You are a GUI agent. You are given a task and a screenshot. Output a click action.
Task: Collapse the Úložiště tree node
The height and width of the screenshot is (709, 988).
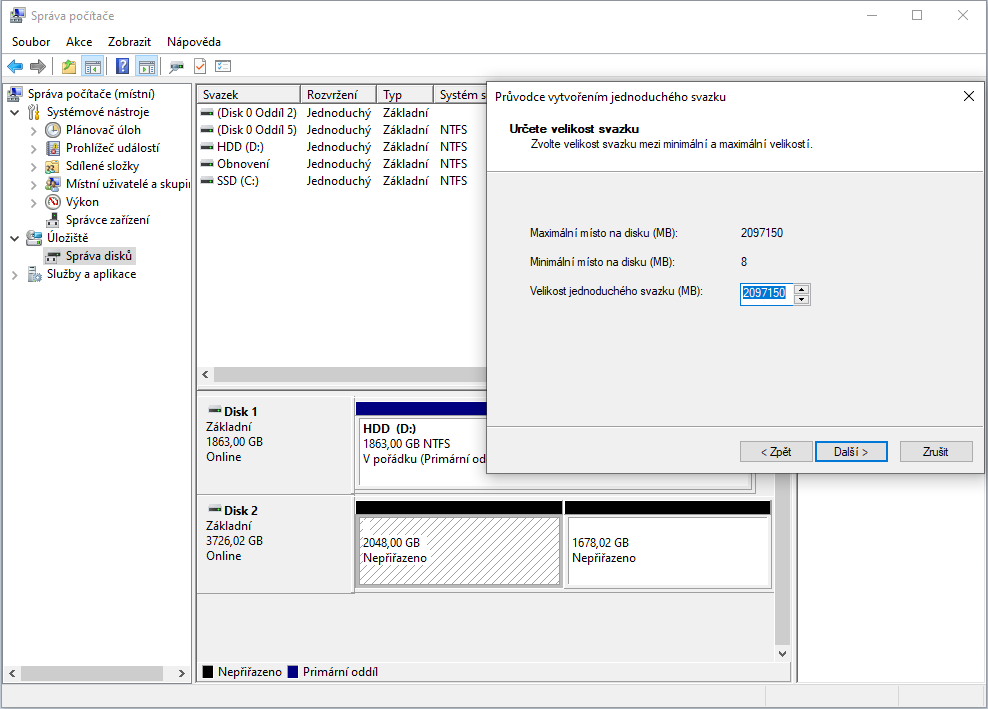coord(15,238)
